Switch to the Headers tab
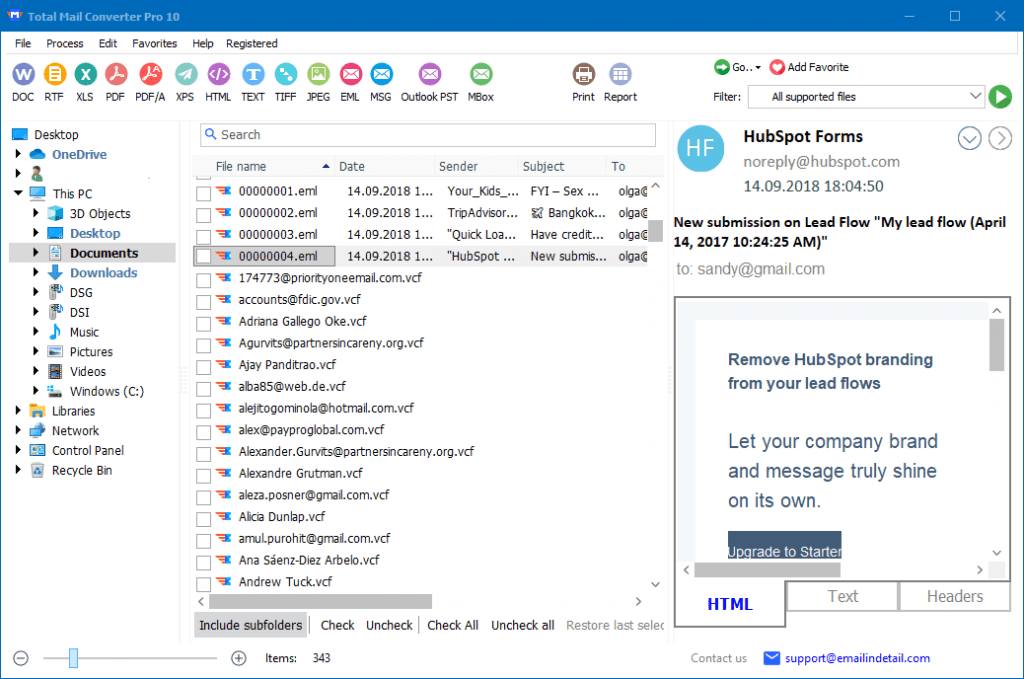The height and width of the screenshot is (679, 1024). tap(954, 596)
